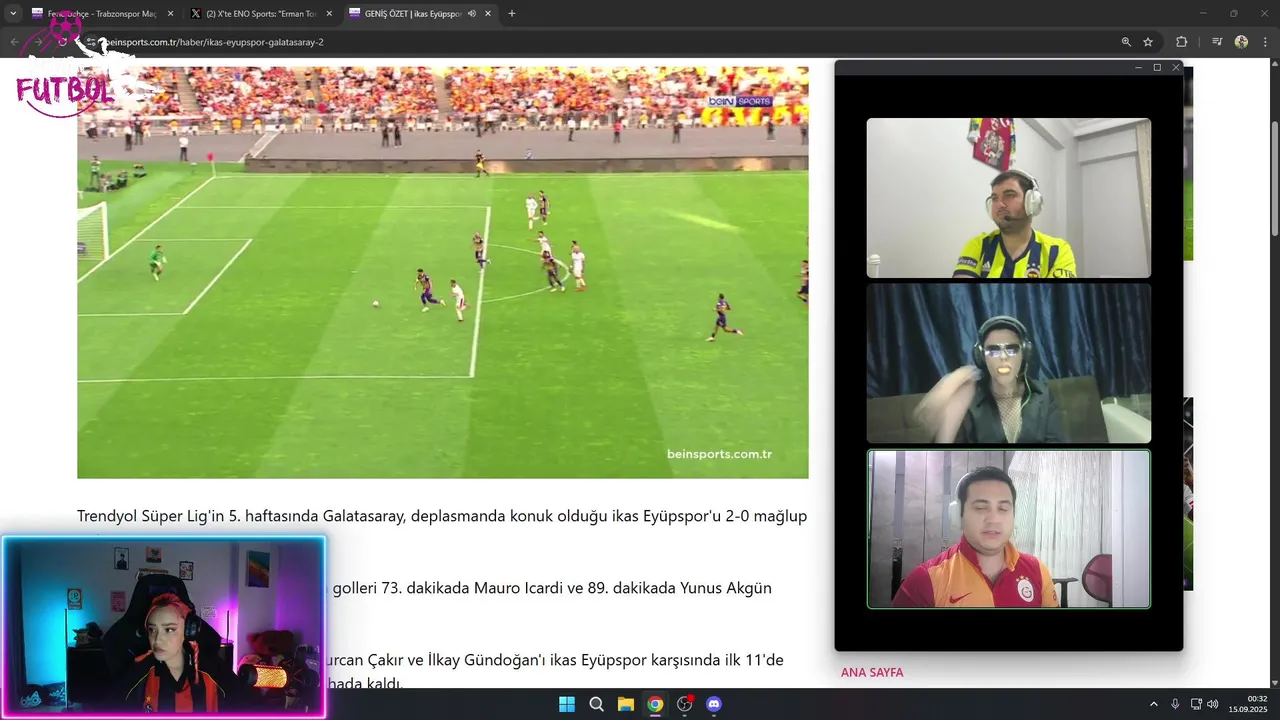Open File Explorer from the taskbar
The height and width of the screenshot is (720, 1280).
point(625,704)
